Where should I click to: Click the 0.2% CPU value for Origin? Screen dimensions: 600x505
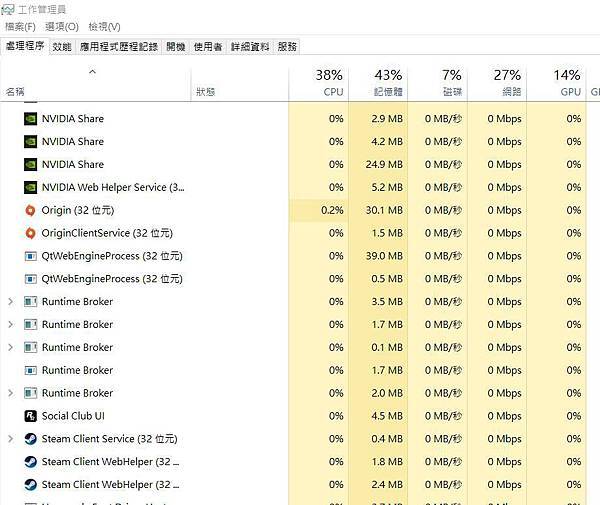coord(332,210)
